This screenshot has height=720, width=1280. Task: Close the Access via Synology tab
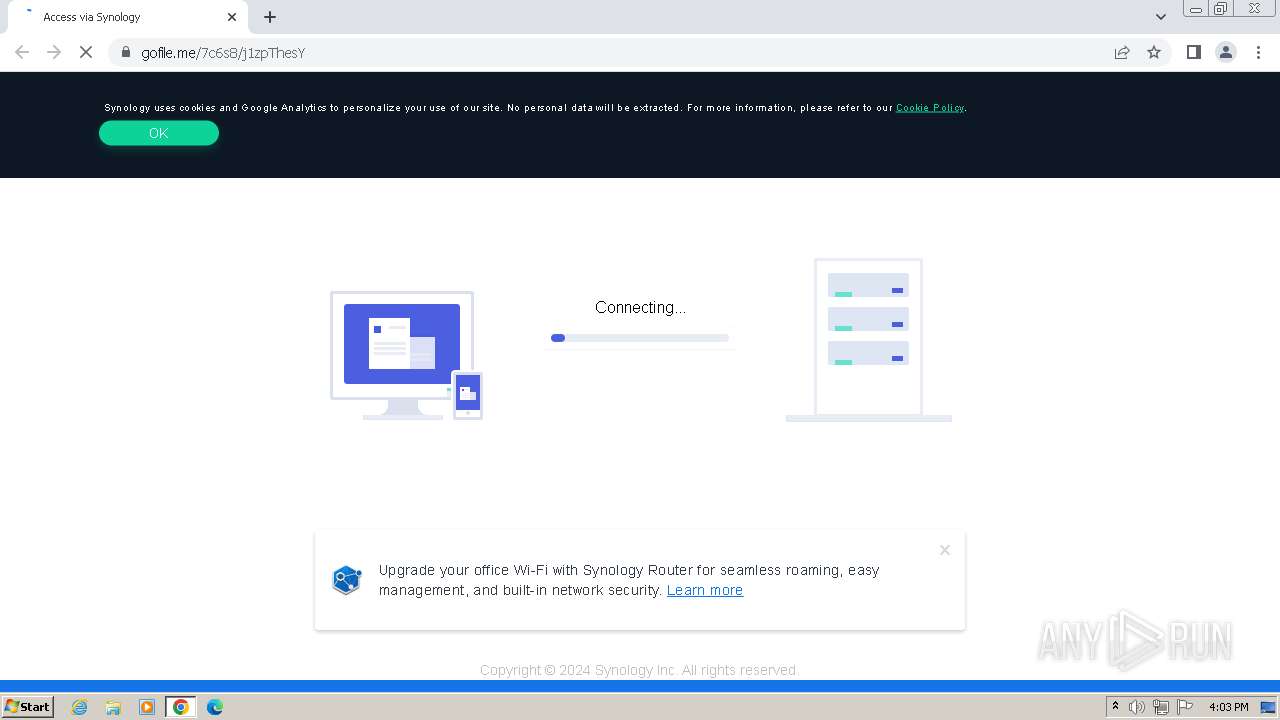232,17
